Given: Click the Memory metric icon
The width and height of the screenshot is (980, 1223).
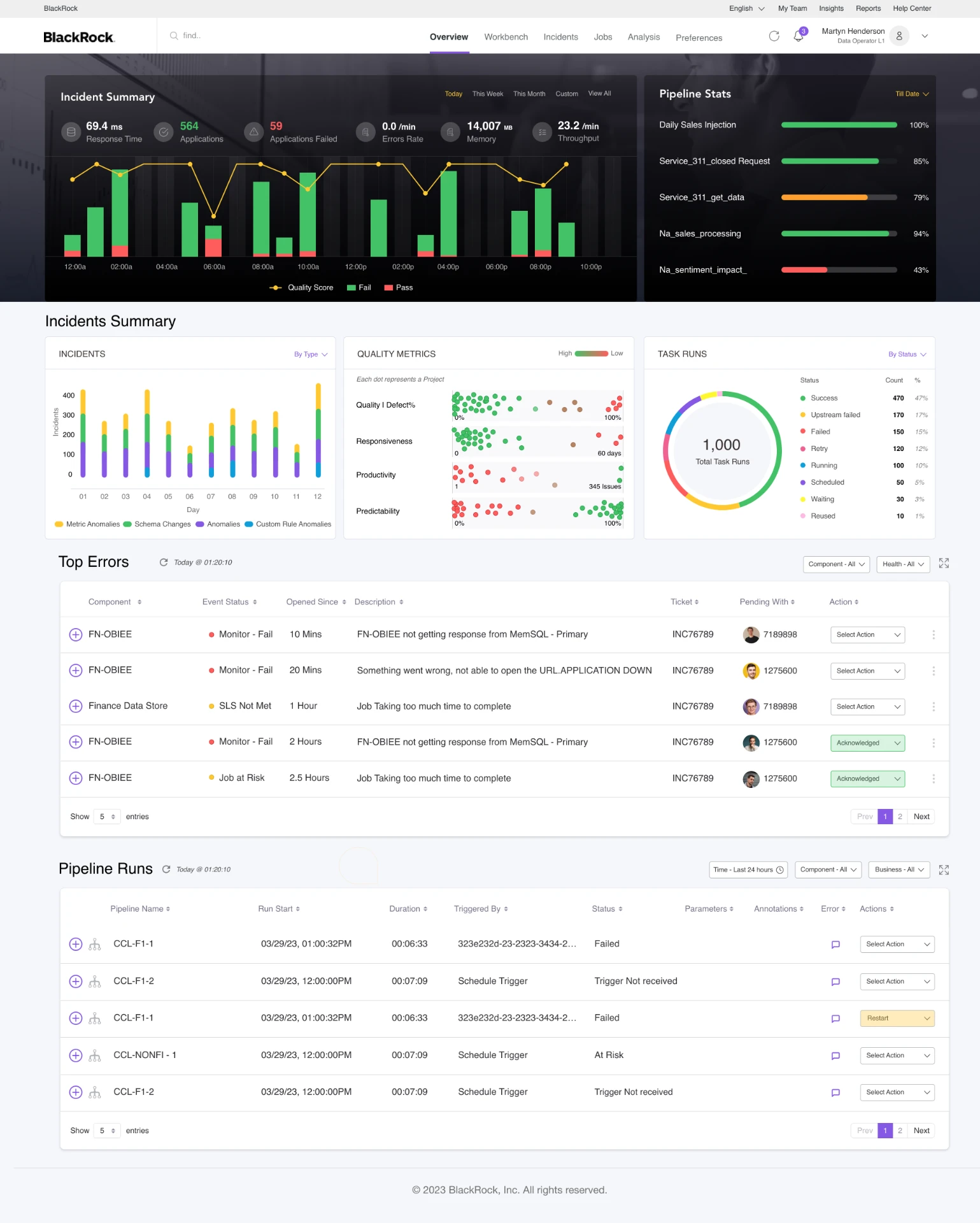Looking at the screenshot, I should (x=450, y=132).
